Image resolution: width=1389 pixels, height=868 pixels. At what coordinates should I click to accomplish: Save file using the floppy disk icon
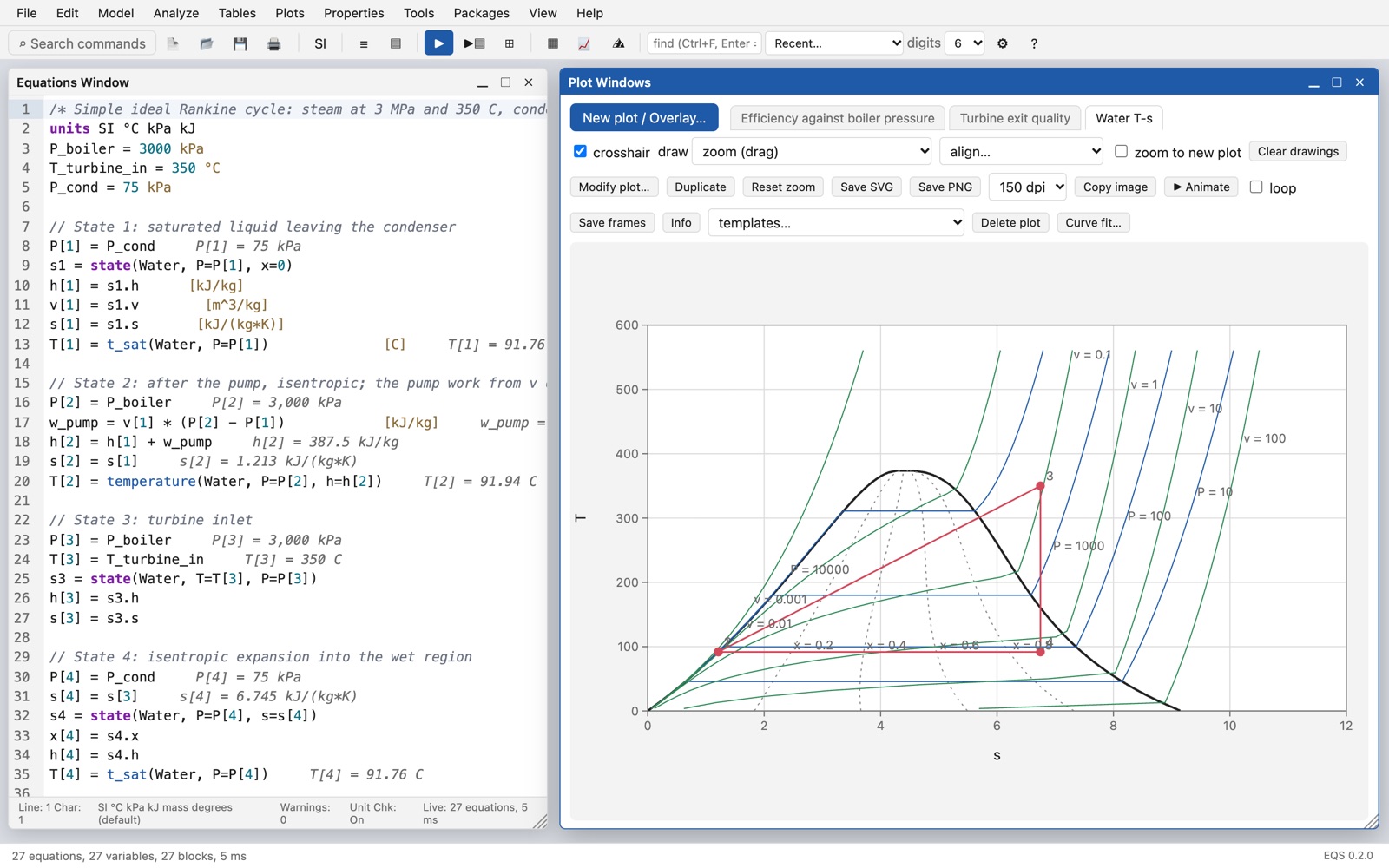point(240,43)
